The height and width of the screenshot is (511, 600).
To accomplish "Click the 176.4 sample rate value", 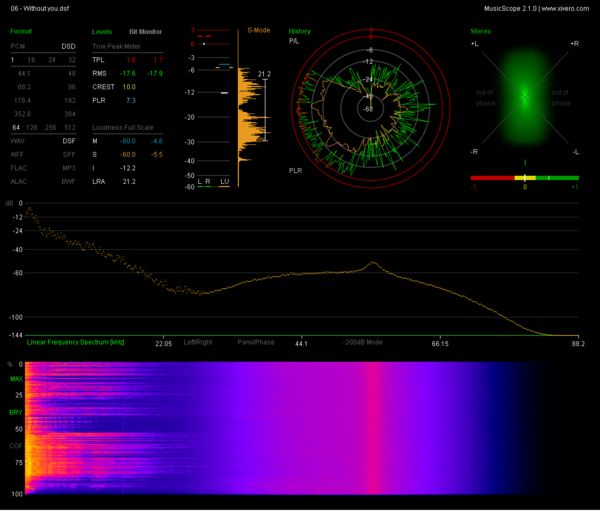I will 22,101.
